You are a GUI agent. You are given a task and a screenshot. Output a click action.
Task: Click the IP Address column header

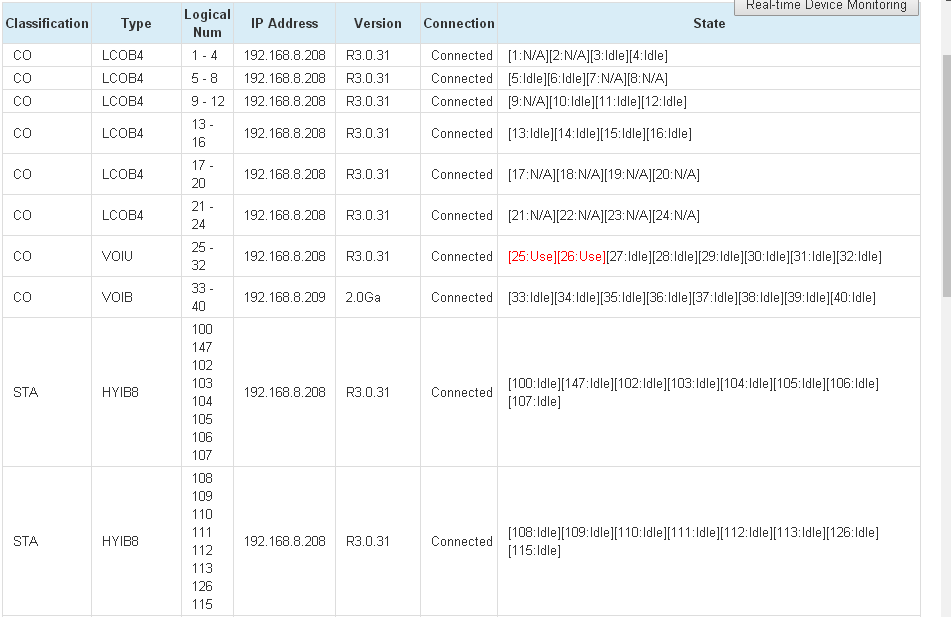285,23
